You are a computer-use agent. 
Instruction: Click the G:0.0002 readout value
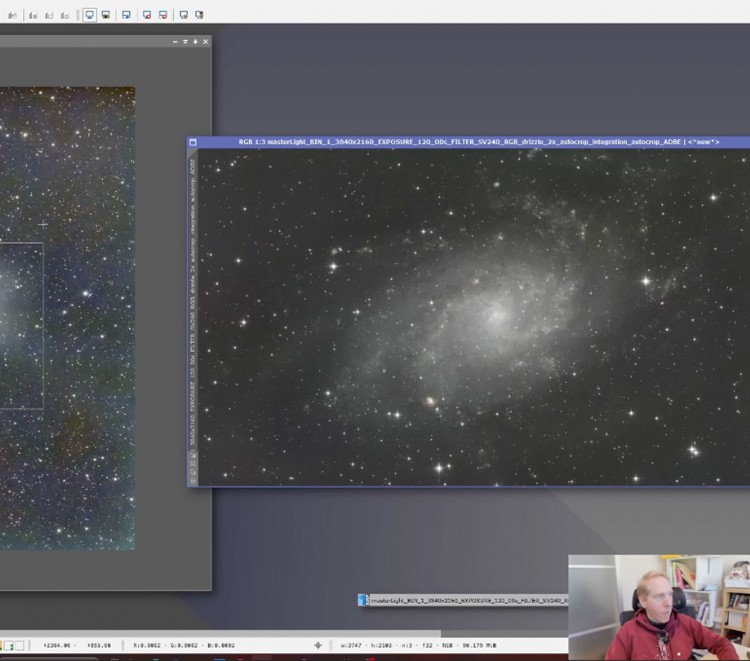pyautogui.click(x=184, y=645)
